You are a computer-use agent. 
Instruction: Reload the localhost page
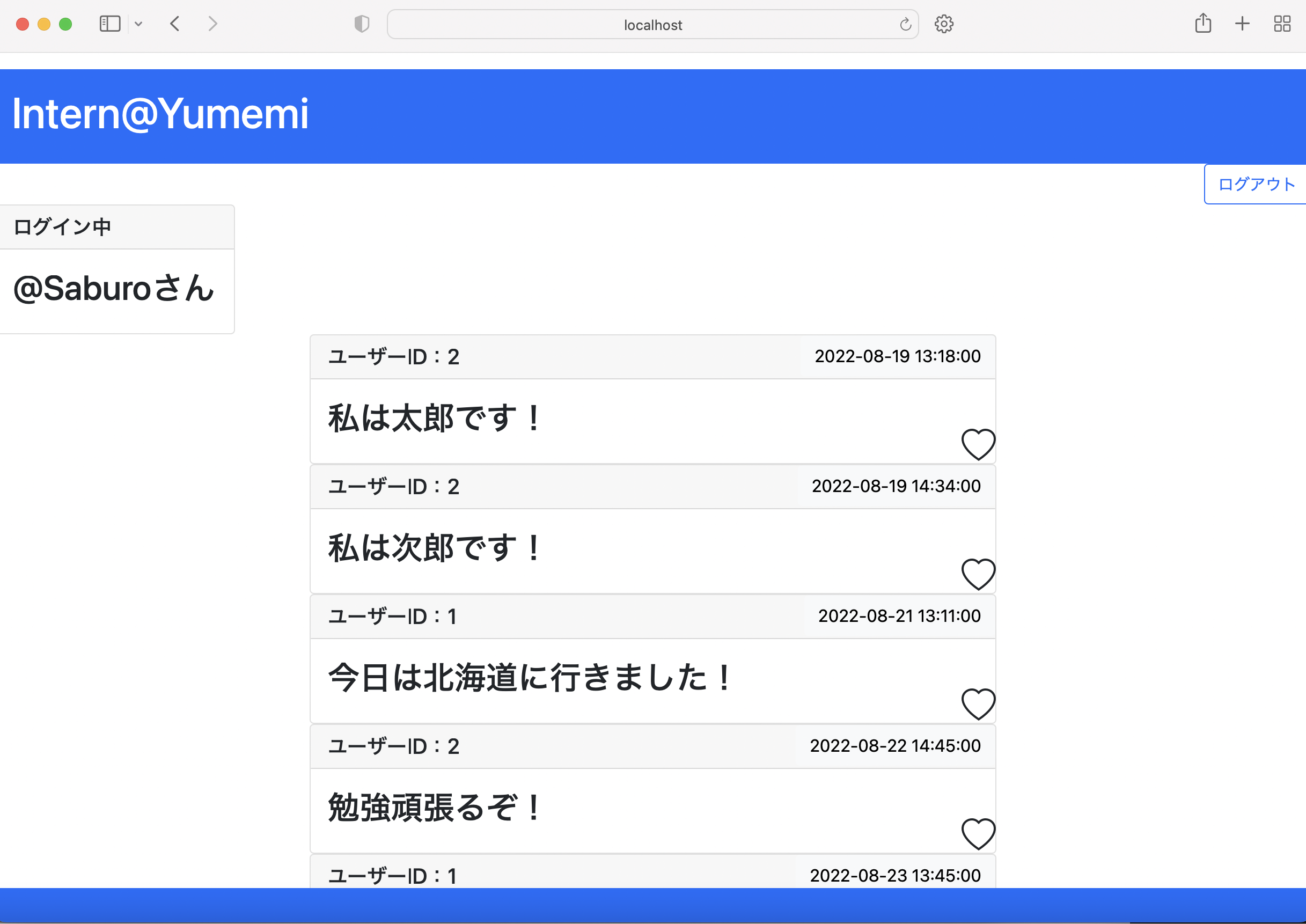click(905, 24)
